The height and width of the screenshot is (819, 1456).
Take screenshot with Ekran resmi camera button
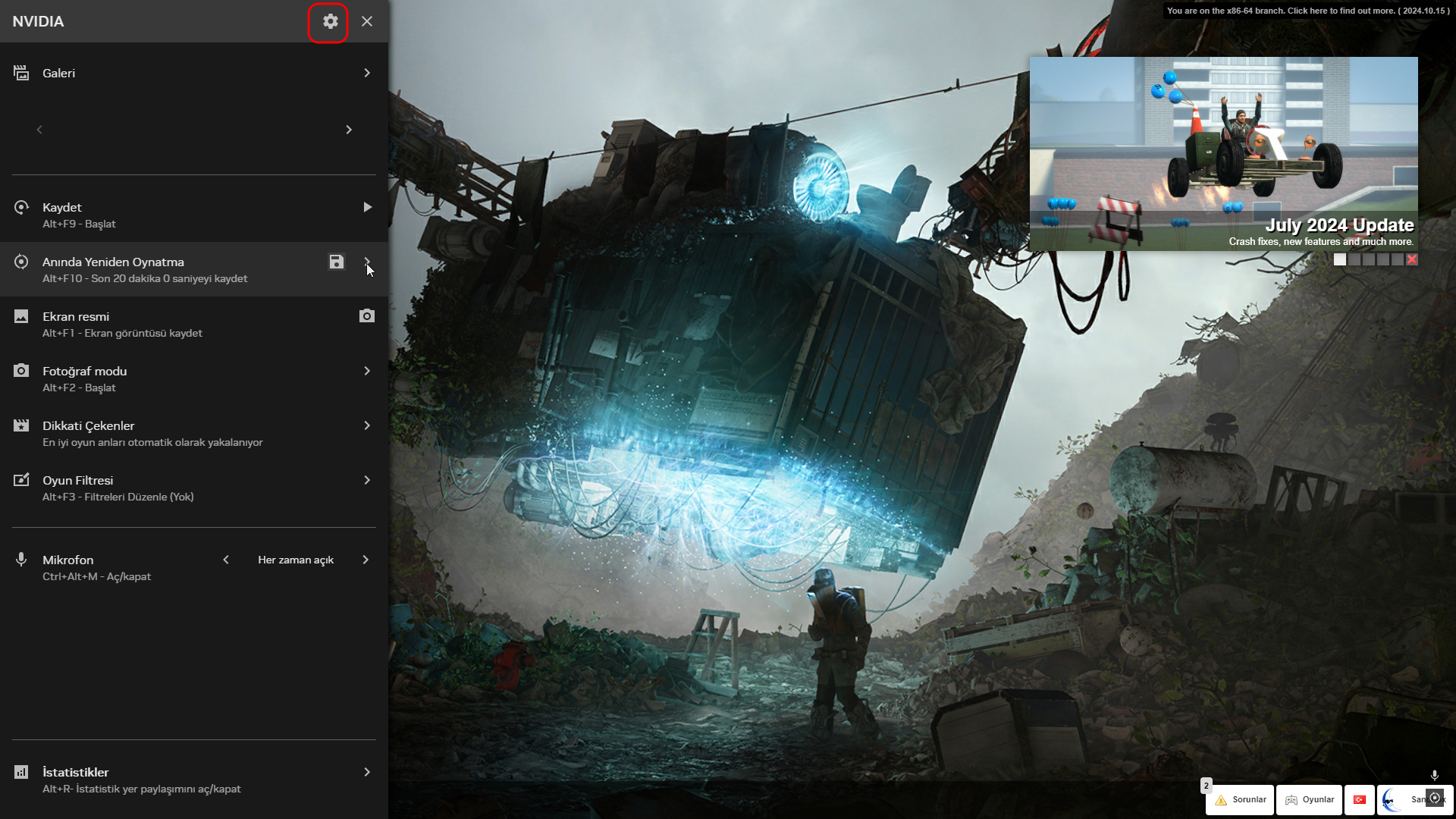367,315
